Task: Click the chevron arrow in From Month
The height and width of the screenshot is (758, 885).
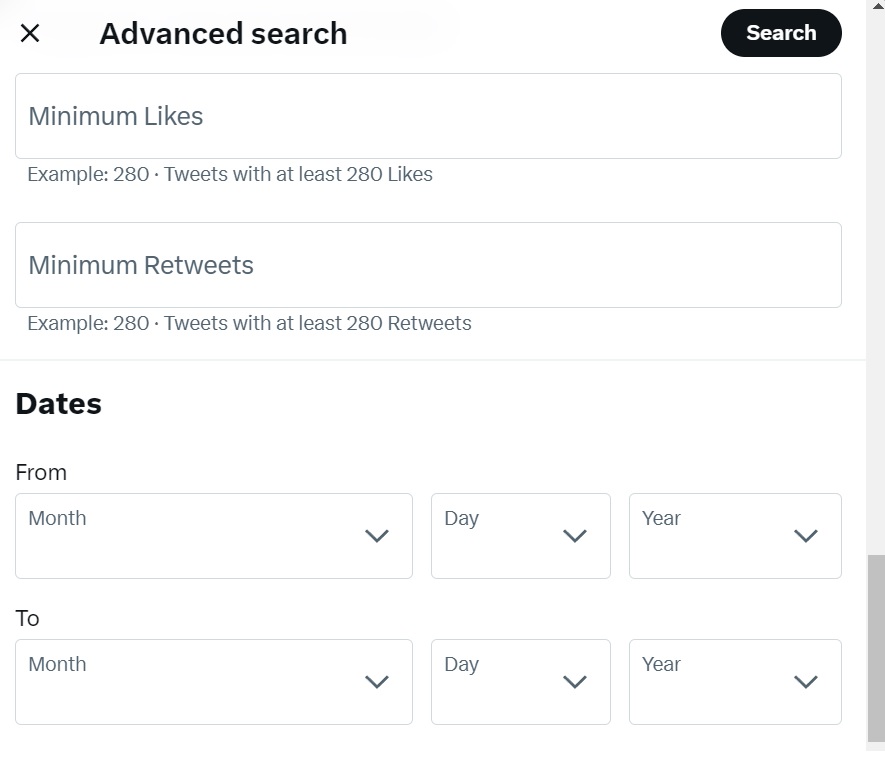Action: pyautogui.click(x=377, y=536)
